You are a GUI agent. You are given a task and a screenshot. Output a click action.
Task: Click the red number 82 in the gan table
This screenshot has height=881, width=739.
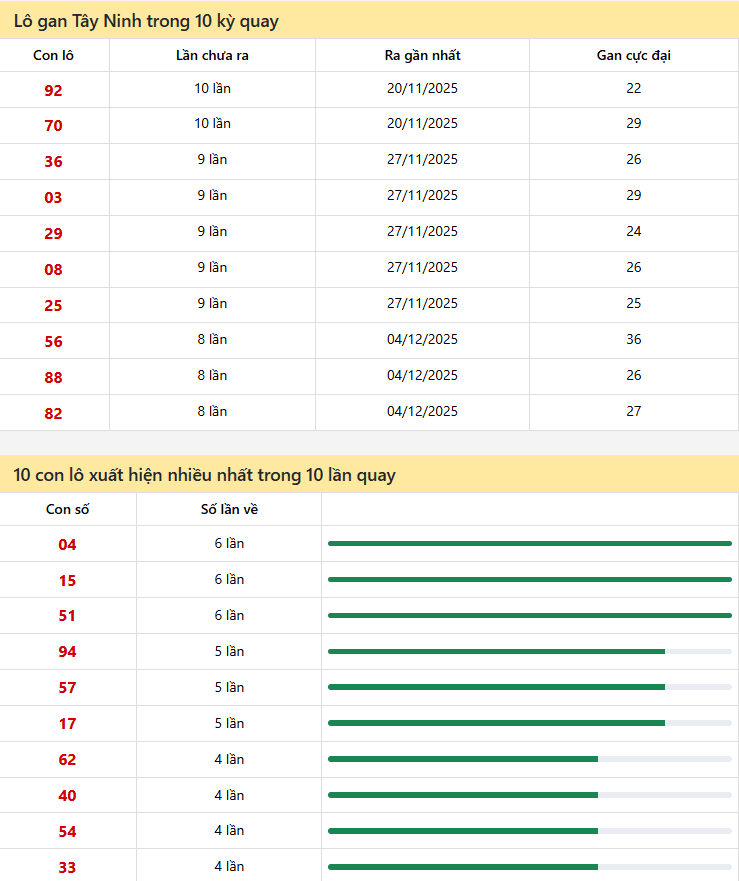click(x=53, y=413)
